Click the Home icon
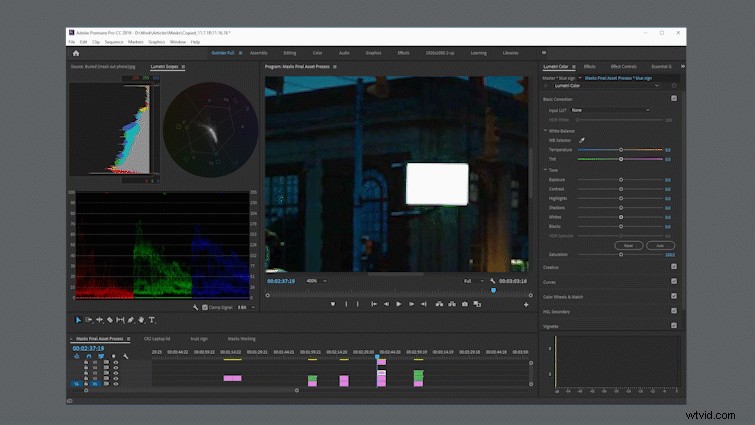Viewport: 755px width, 425px height. (x=76, y=53)
